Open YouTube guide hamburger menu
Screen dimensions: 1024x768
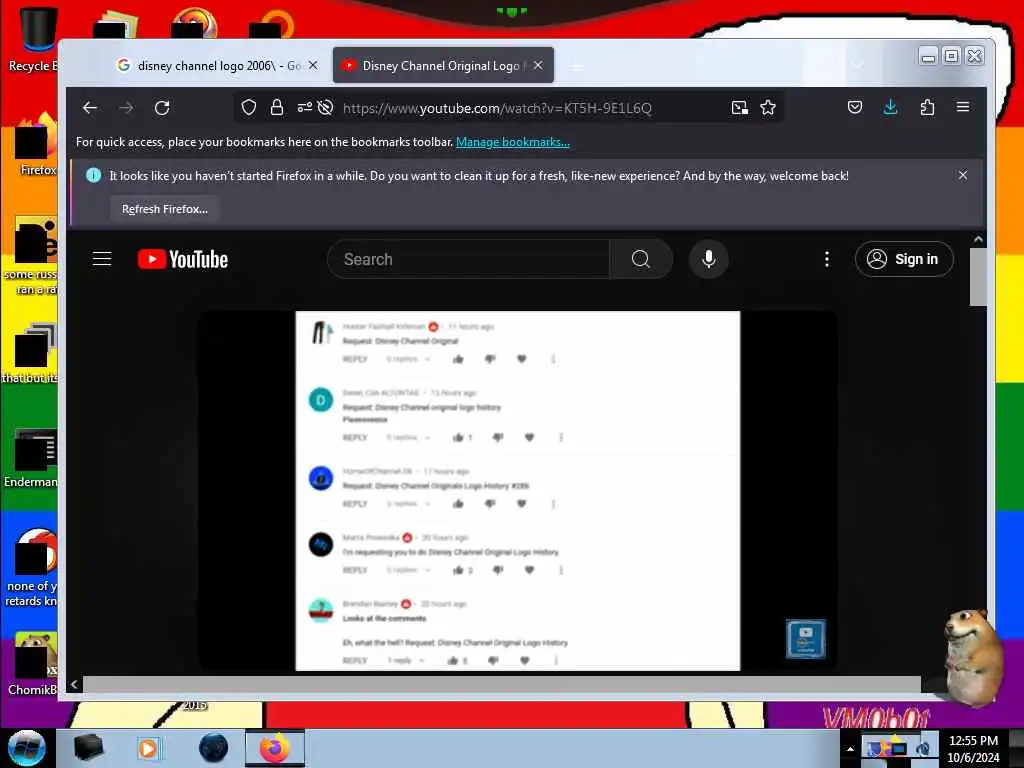click(102, 259)
